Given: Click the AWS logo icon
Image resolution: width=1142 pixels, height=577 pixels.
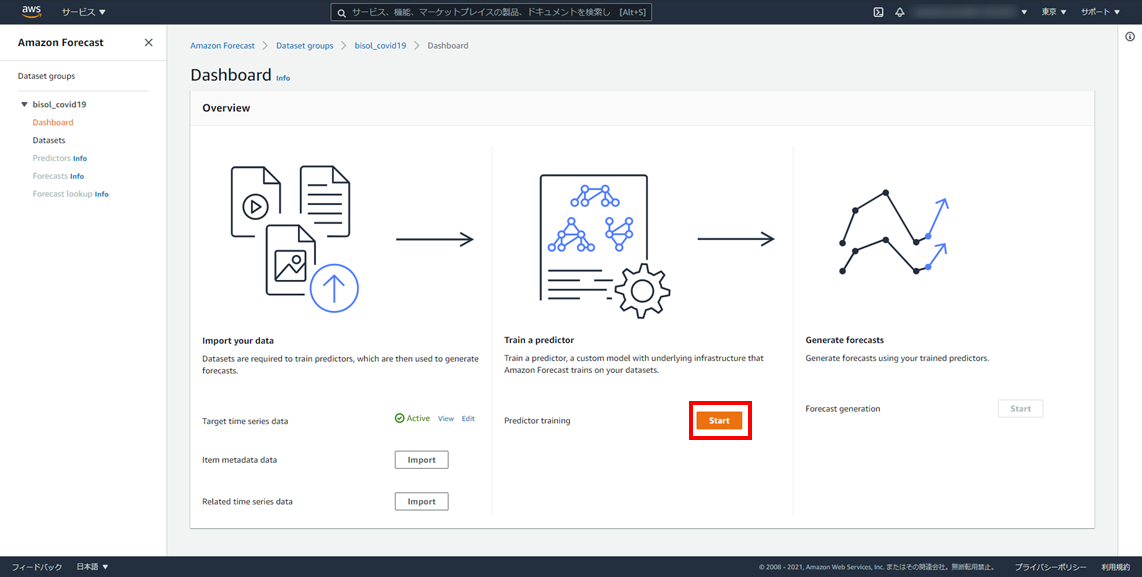Looking at the screenshot, I should click(x=31, y=12).
